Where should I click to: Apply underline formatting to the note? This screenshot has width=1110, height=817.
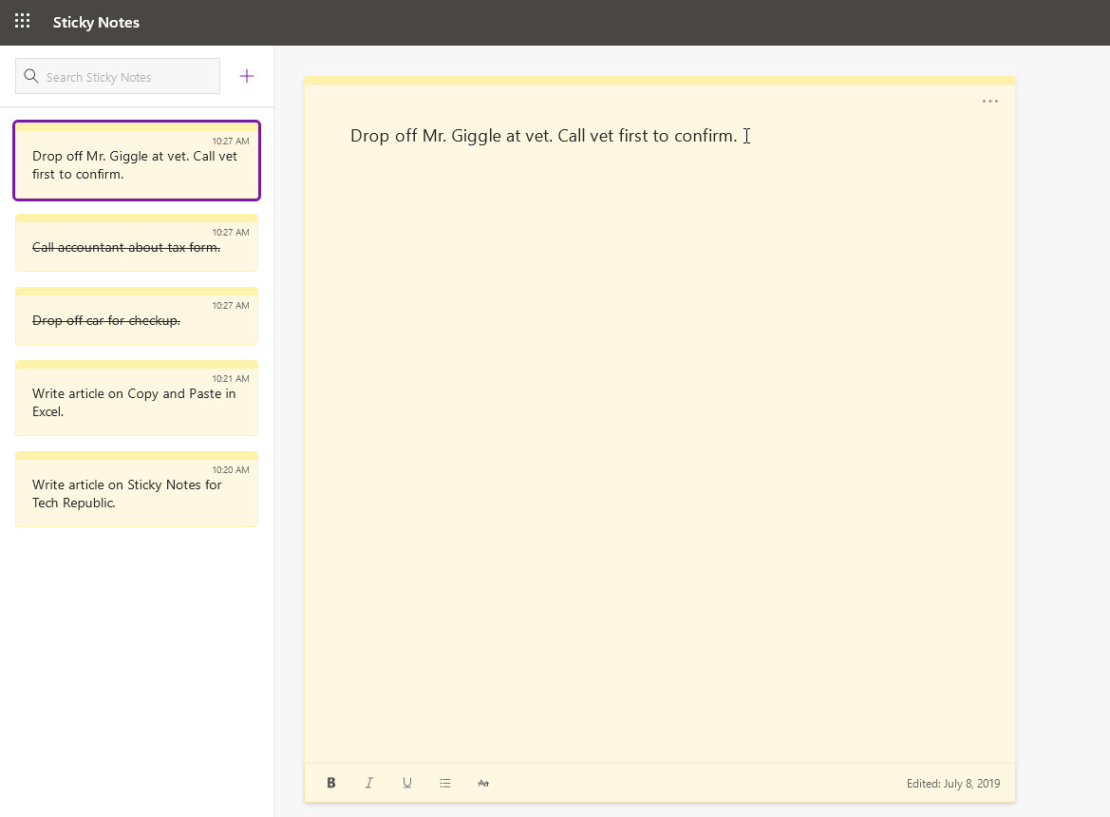coord(407,783)
